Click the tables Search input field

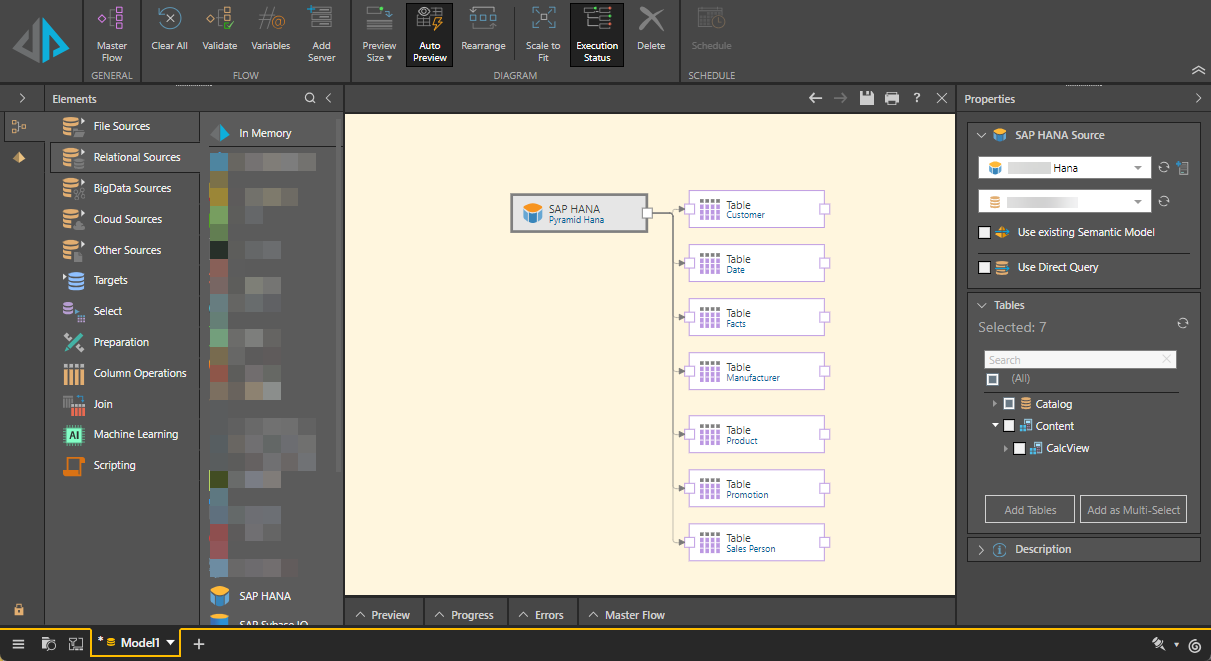pyautogui.click(x=1071, y=360)
